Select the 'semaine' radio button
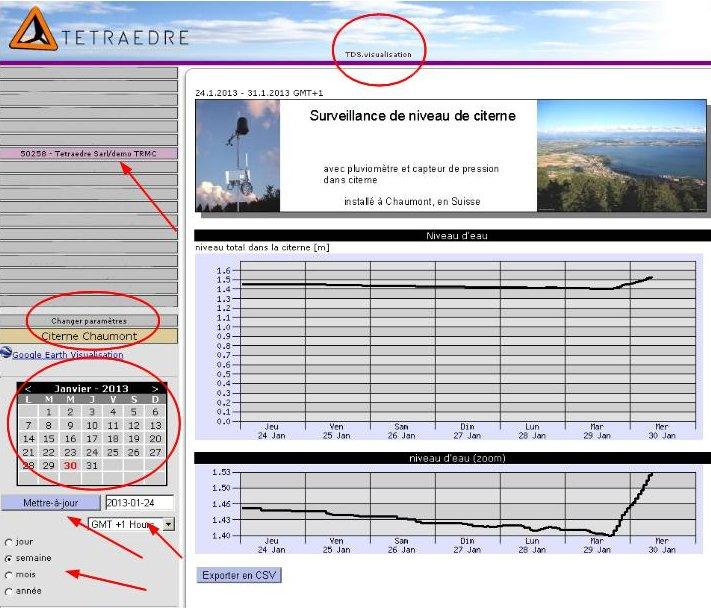 (10, 558)
